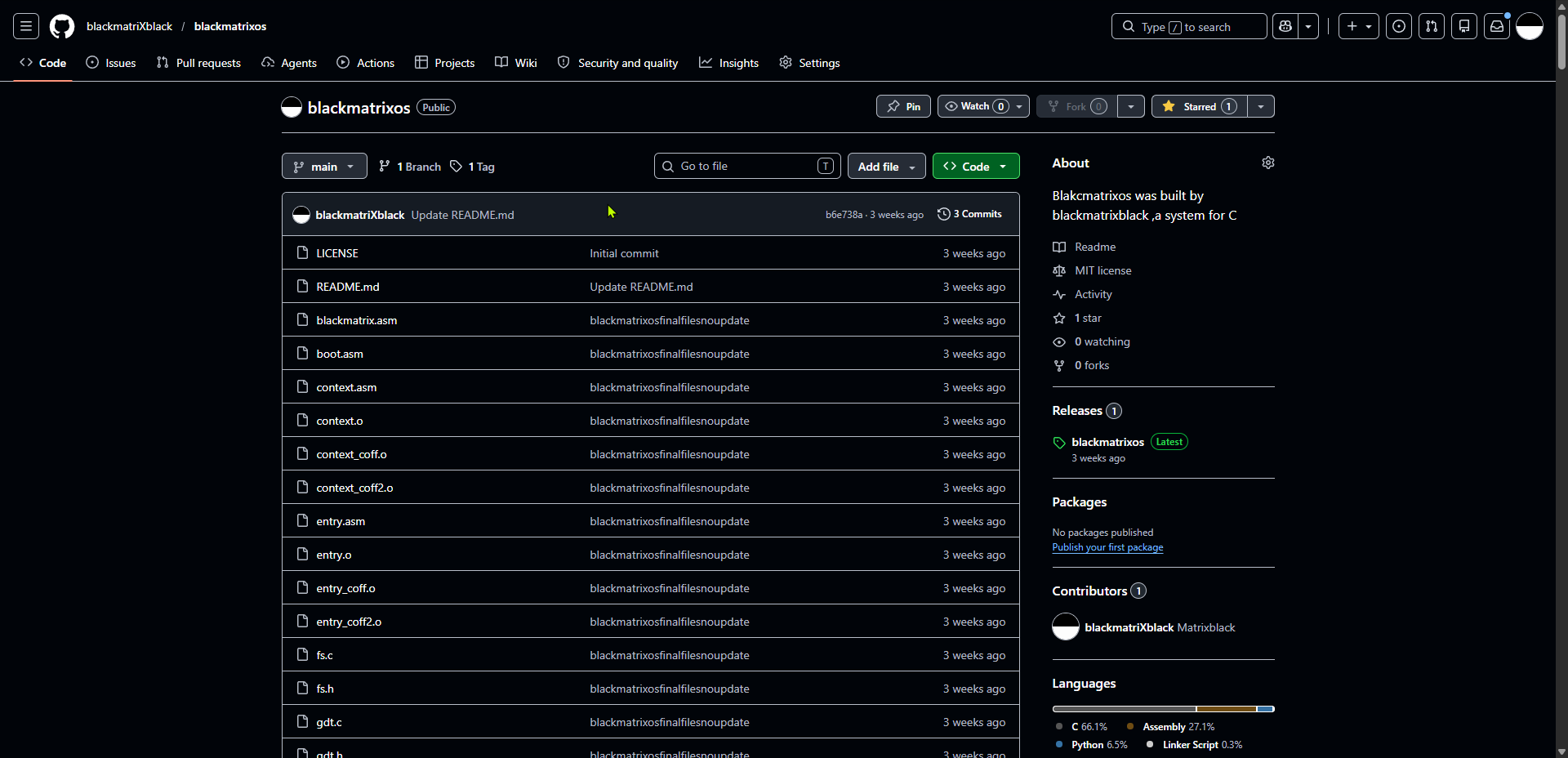
Task: Open the fs.c file
Action: [x=325, y=655]
